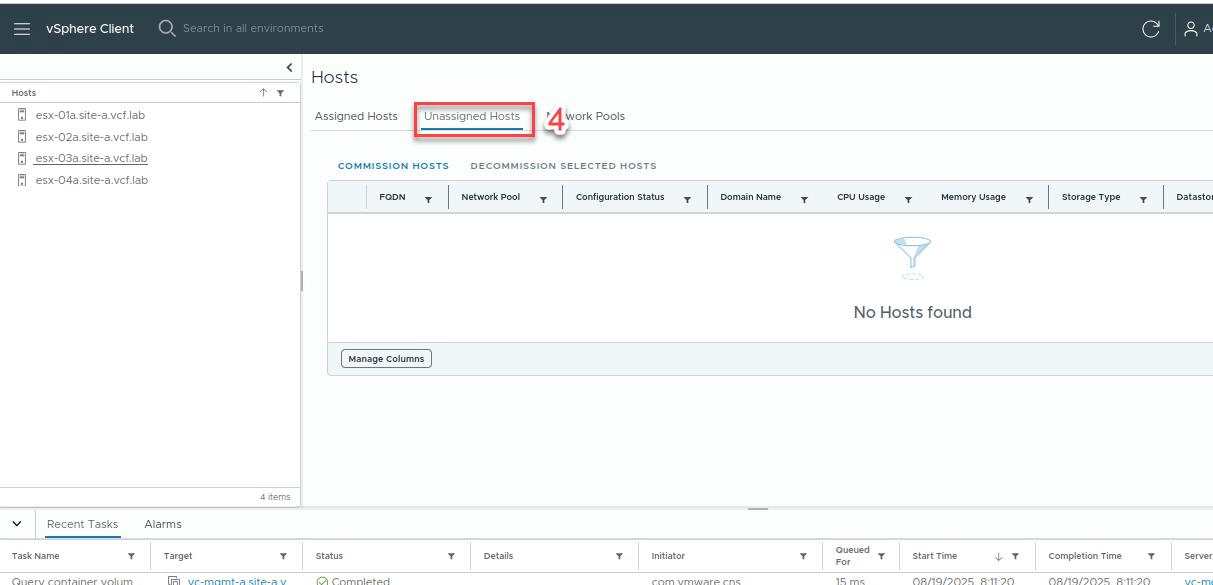Open the user account icon menu

(1190, 28)
